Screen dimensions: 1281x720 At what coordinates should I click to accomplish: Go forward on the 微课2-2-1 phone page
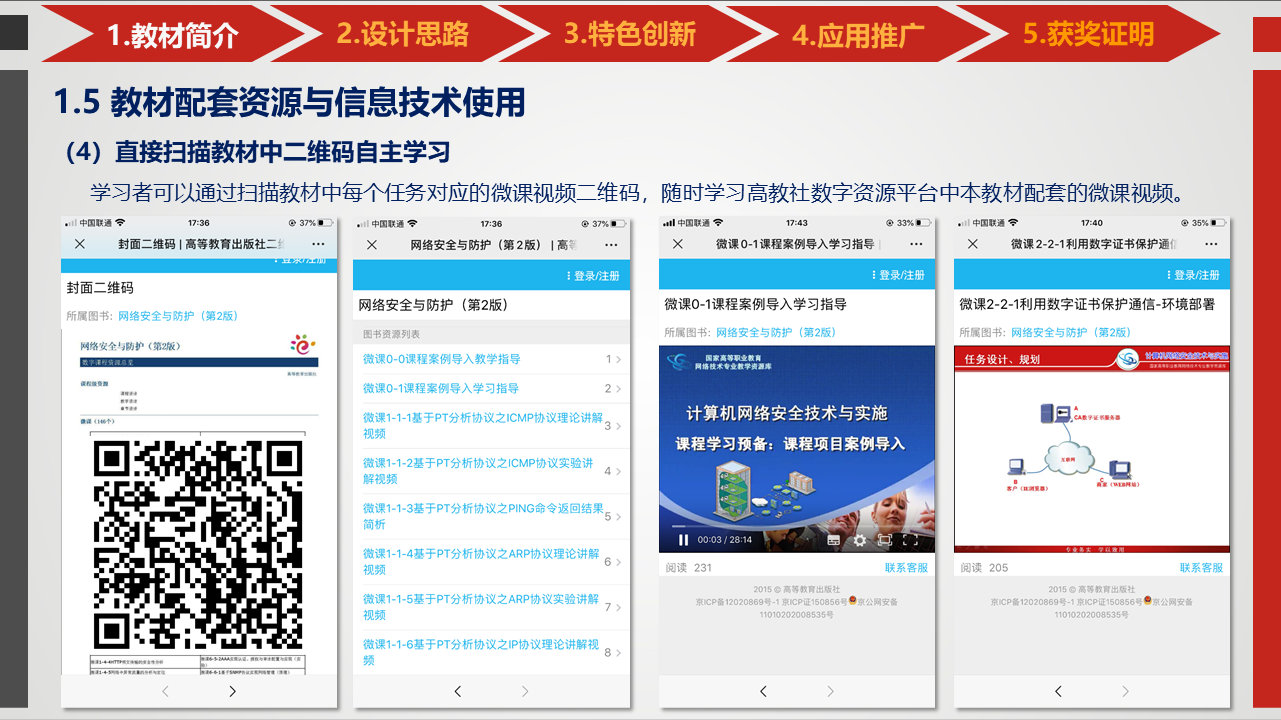pos(1125,691)
